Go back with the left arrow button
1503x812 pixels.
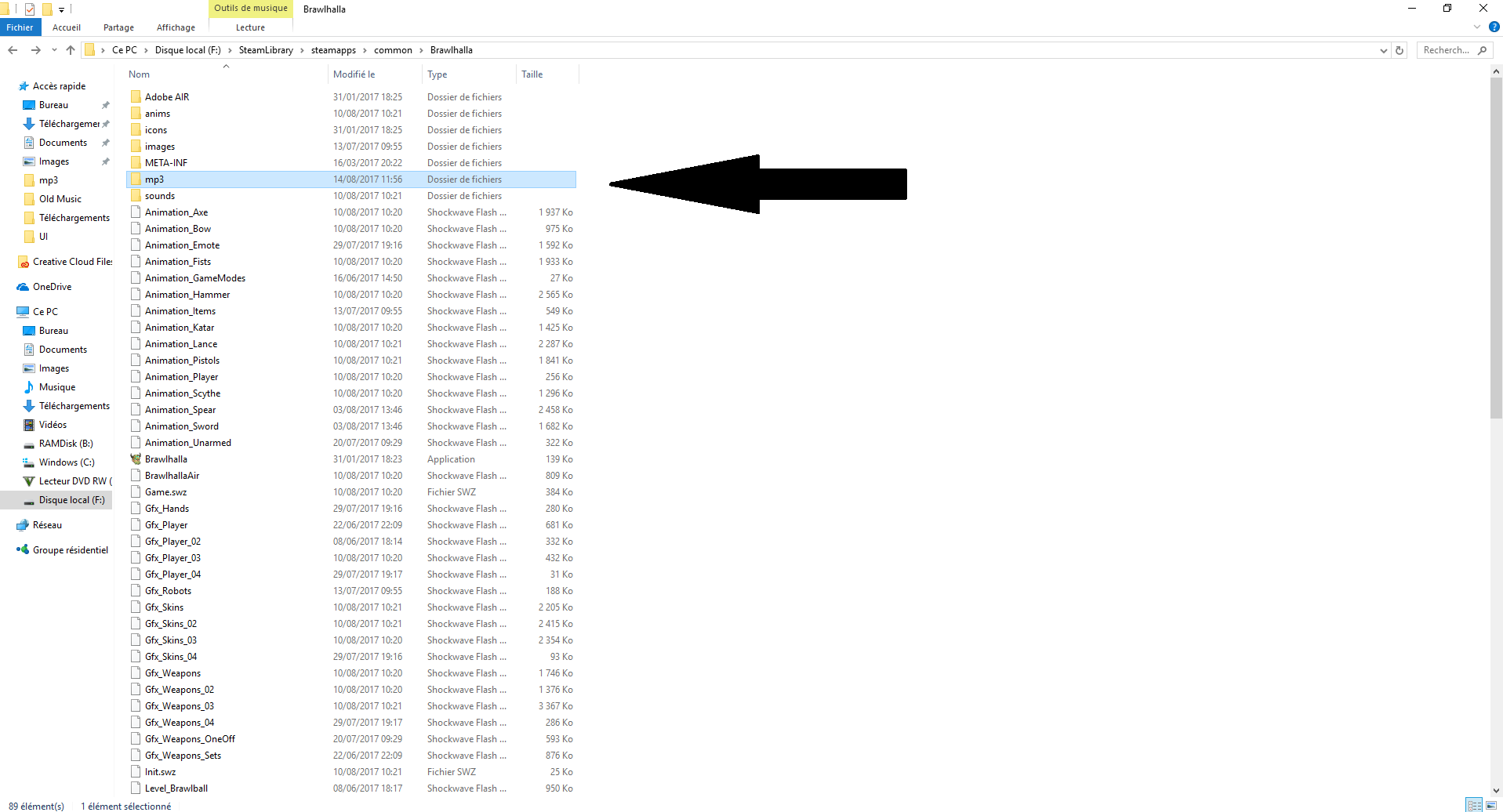[x=13, y=50]
